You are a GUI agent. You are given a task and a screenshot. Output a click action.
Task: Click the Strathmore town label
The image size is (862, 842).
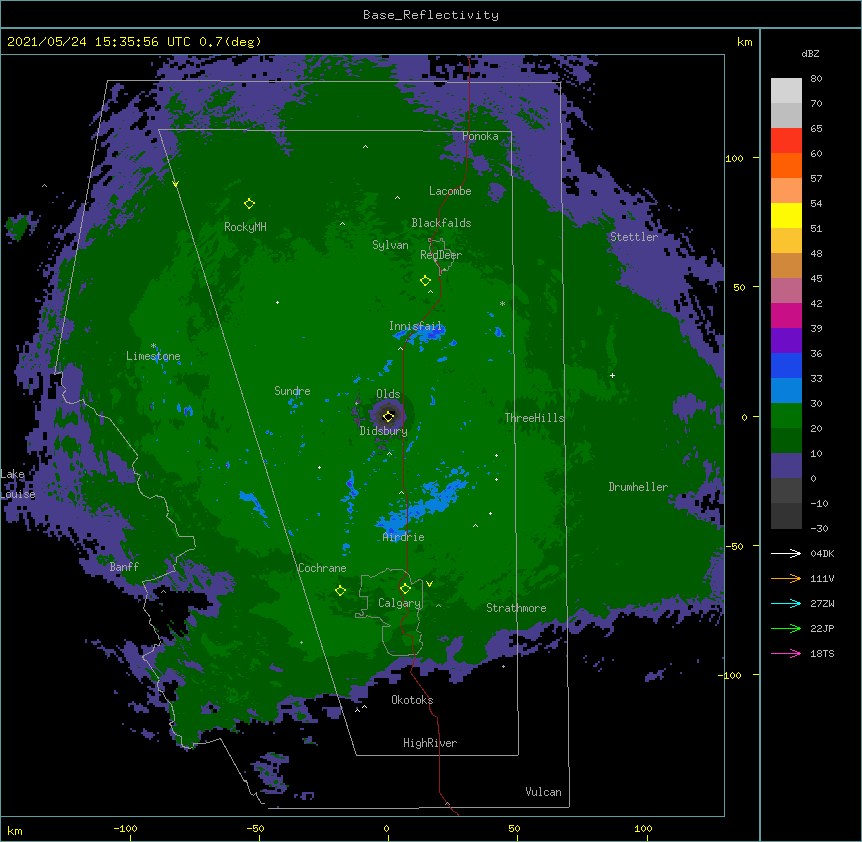[516, 608]
